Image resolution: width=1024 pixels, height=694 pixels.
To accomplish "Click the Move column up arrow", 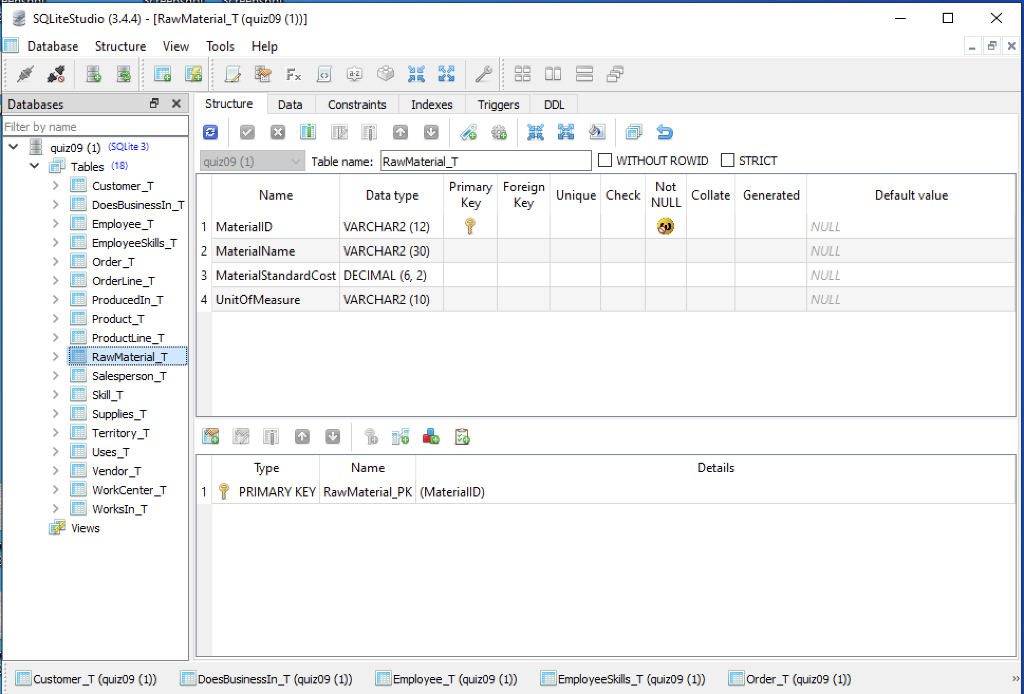I will (400, 133).
